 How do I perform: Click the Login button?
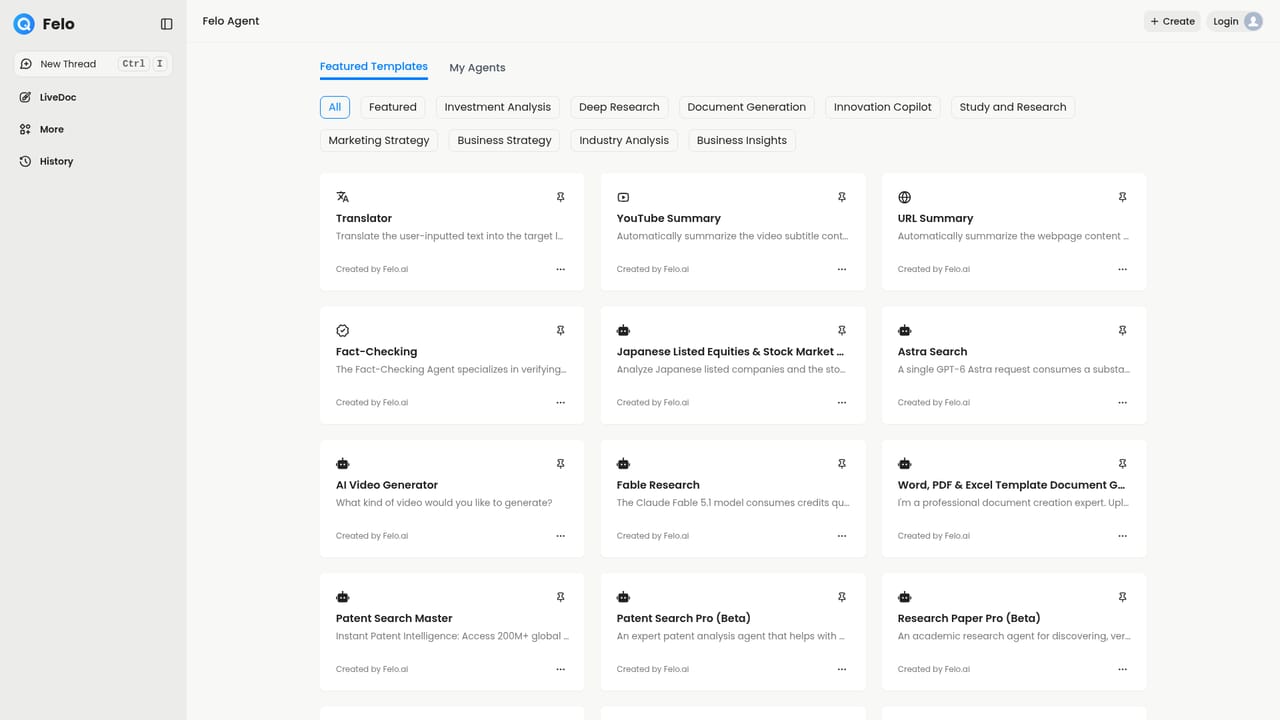click(x=1236, y=21)
